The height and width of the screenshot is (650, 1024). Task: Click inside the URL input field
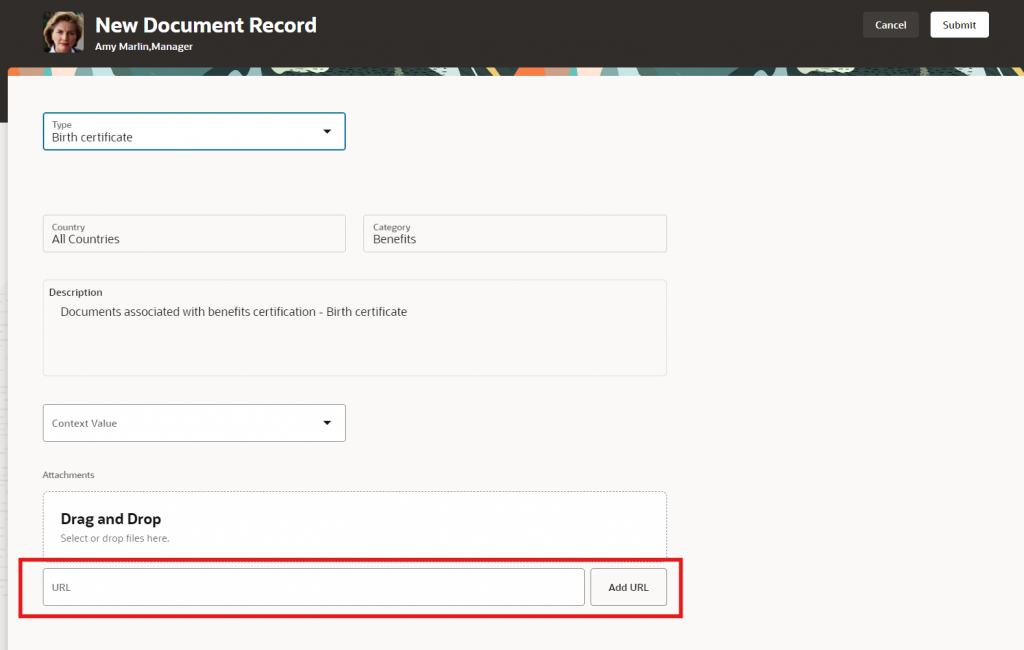(x=313, y=587)
